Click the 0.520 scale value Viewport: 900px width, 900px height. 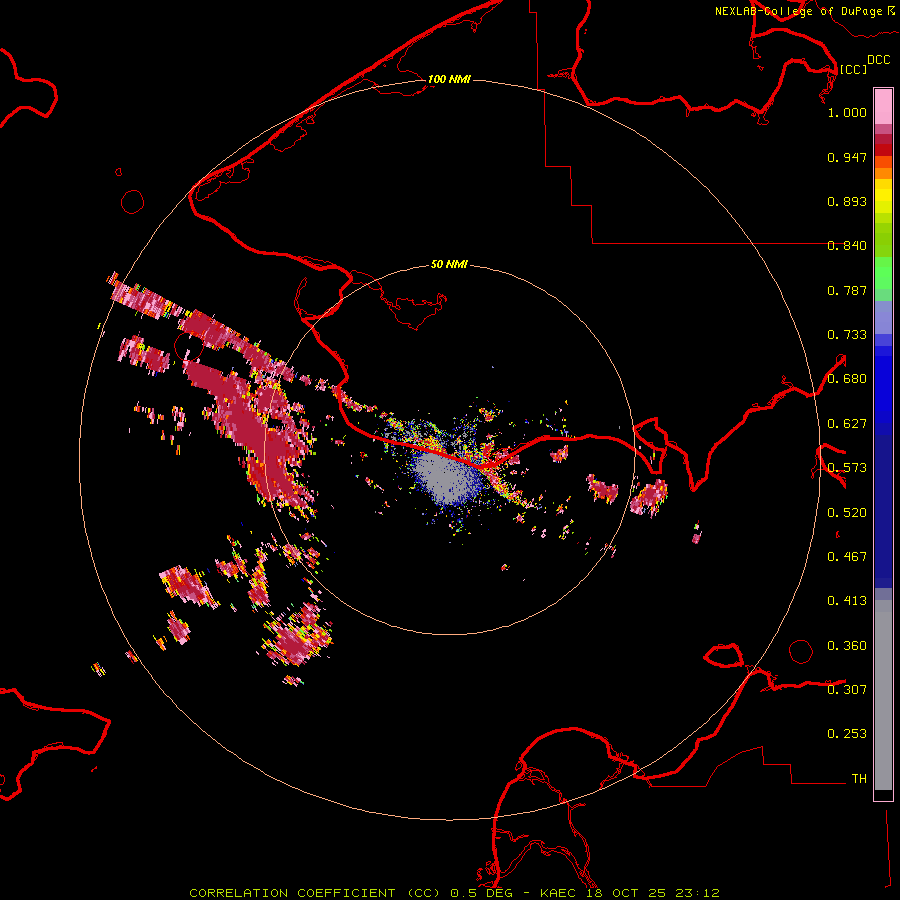[847, 513]
